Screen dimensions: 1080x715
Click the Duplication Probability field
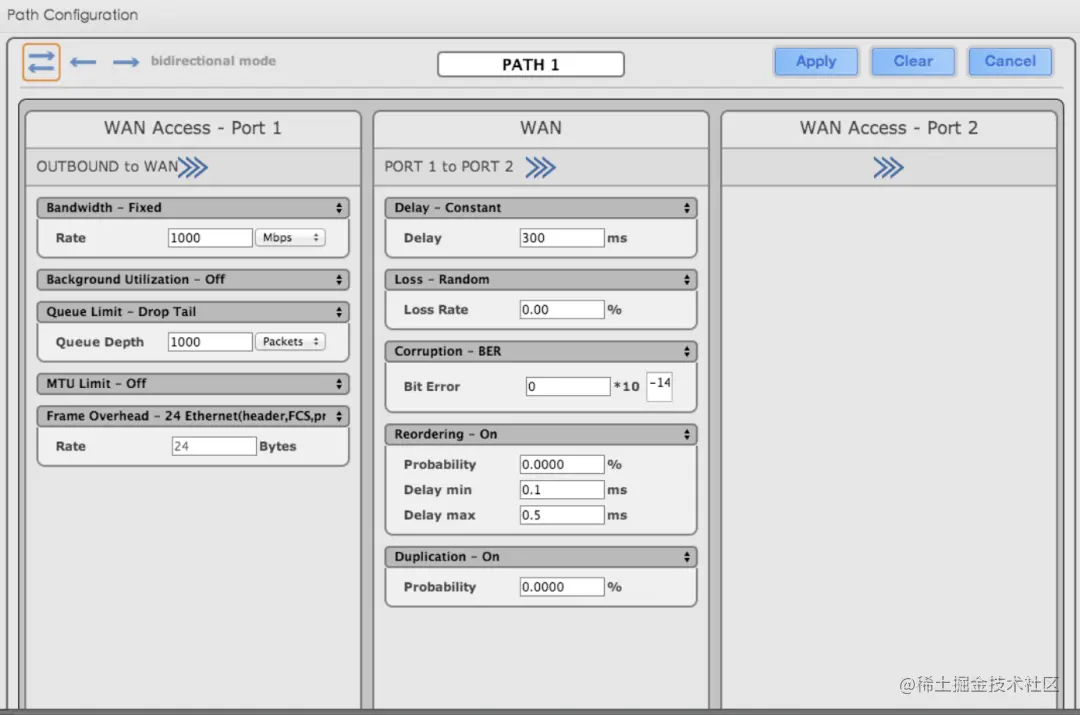[x=562, y=587]
